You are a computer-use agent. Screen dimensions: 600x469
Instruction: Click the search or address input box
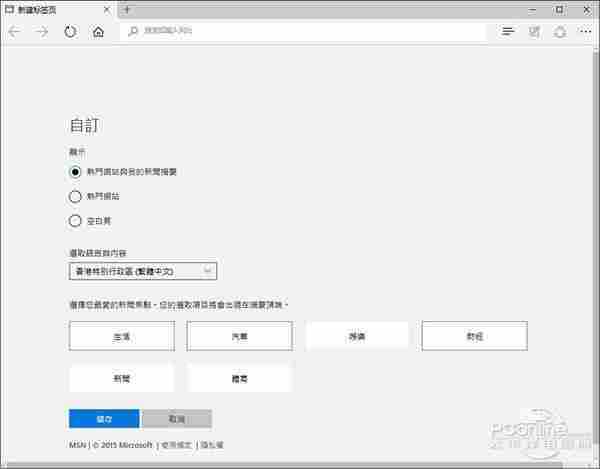point(305,32)
